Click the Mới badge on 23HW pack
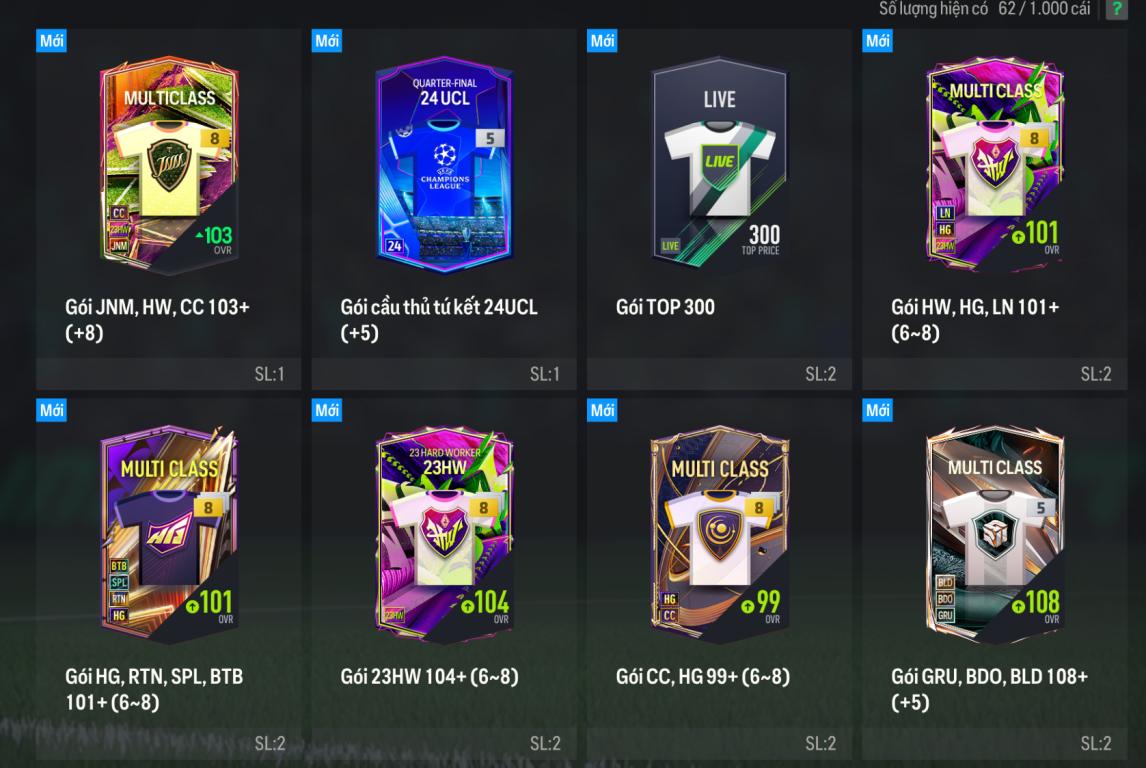The height and width of the screenshot is (768, 1146). tap(327, 411)
